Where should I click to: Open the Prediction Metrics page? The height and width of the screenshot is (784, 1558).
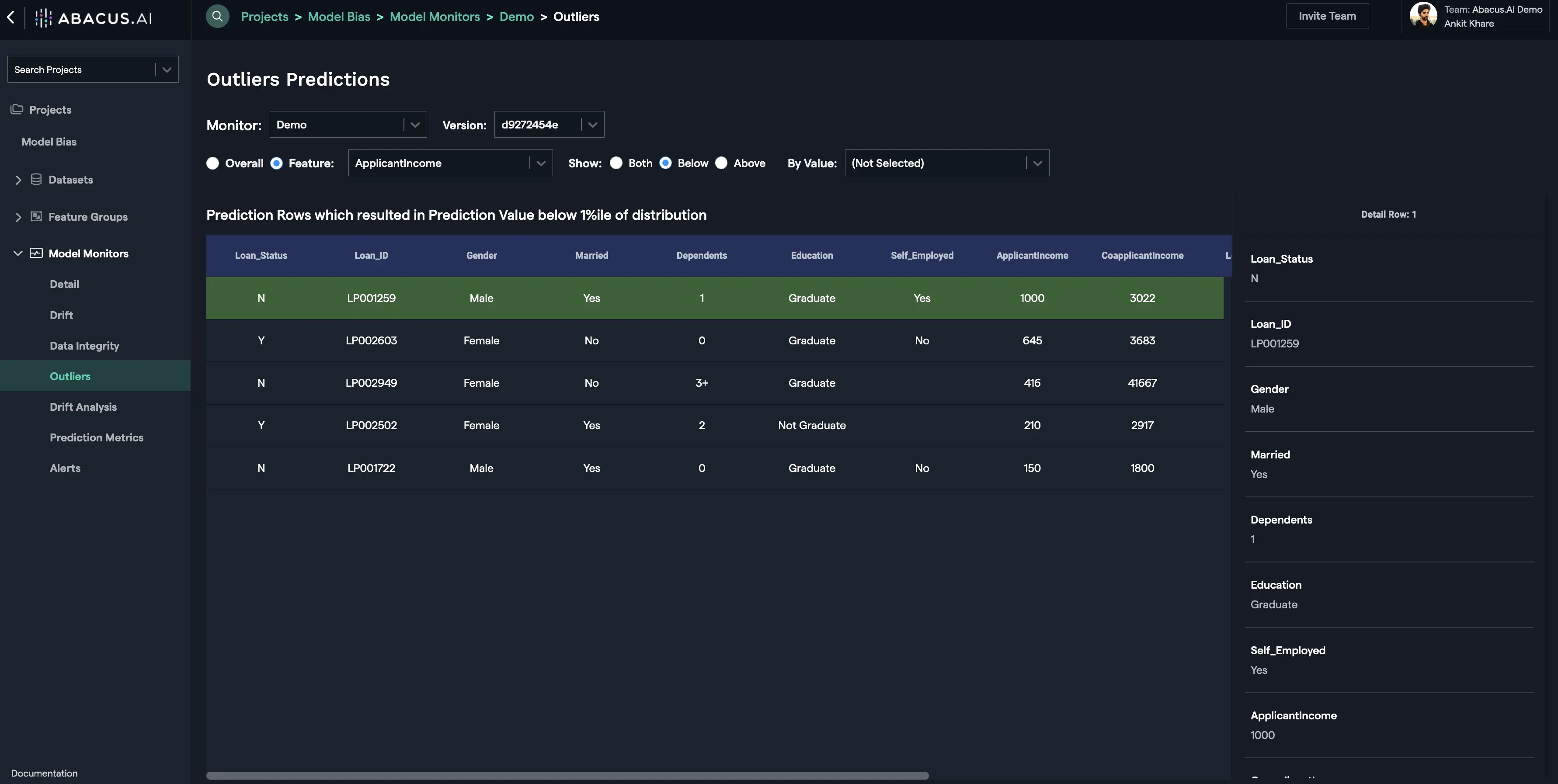96,437
